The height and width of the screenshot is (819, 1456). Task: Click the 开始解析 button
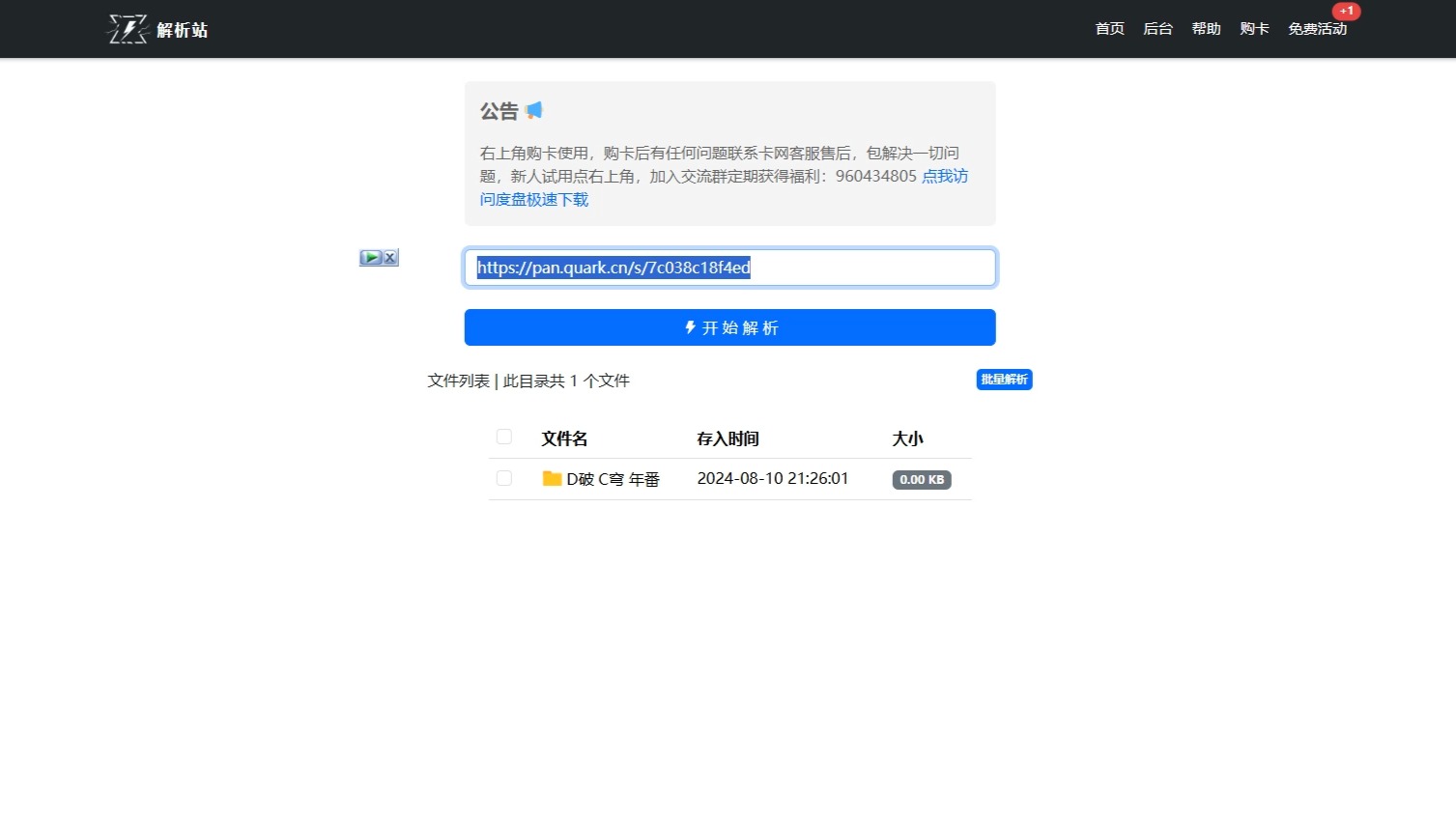[x=729, y=327]
